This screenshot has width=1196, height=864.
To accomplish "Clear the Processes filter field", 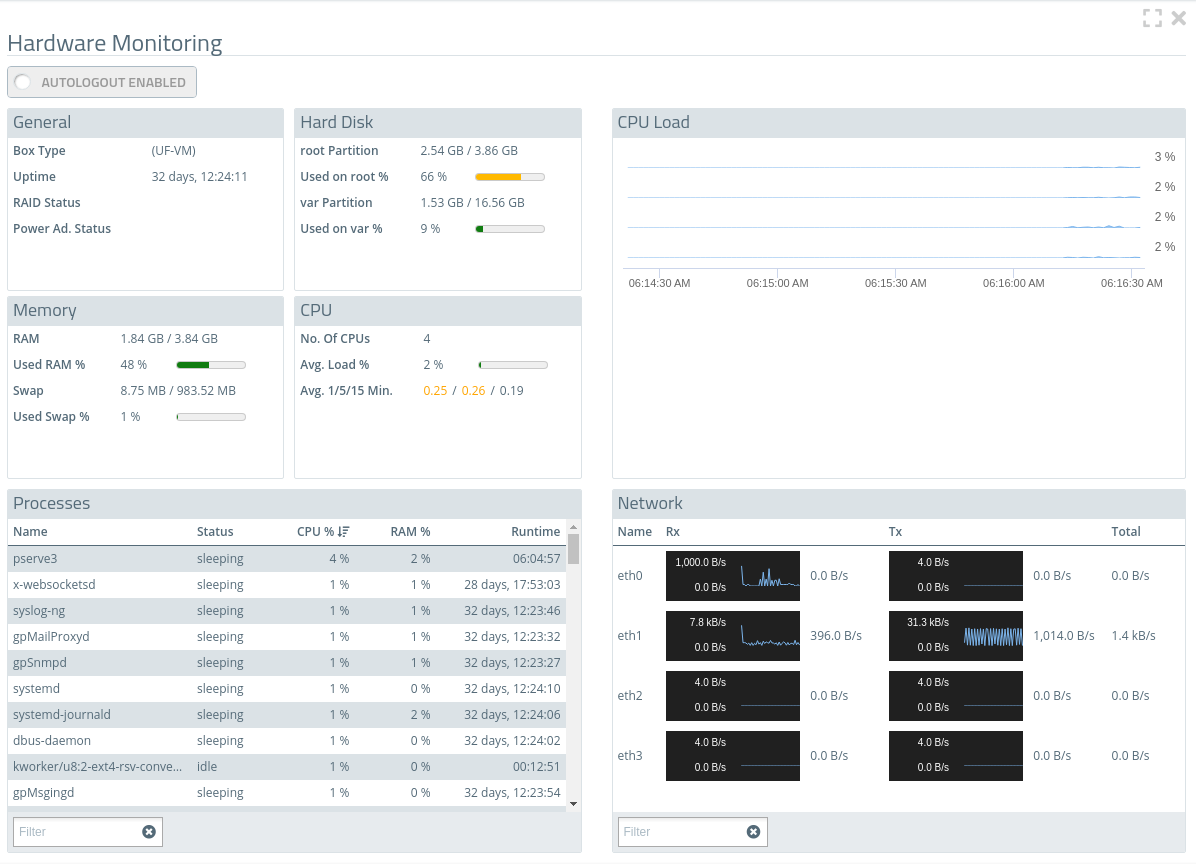I will coord(149,832).
